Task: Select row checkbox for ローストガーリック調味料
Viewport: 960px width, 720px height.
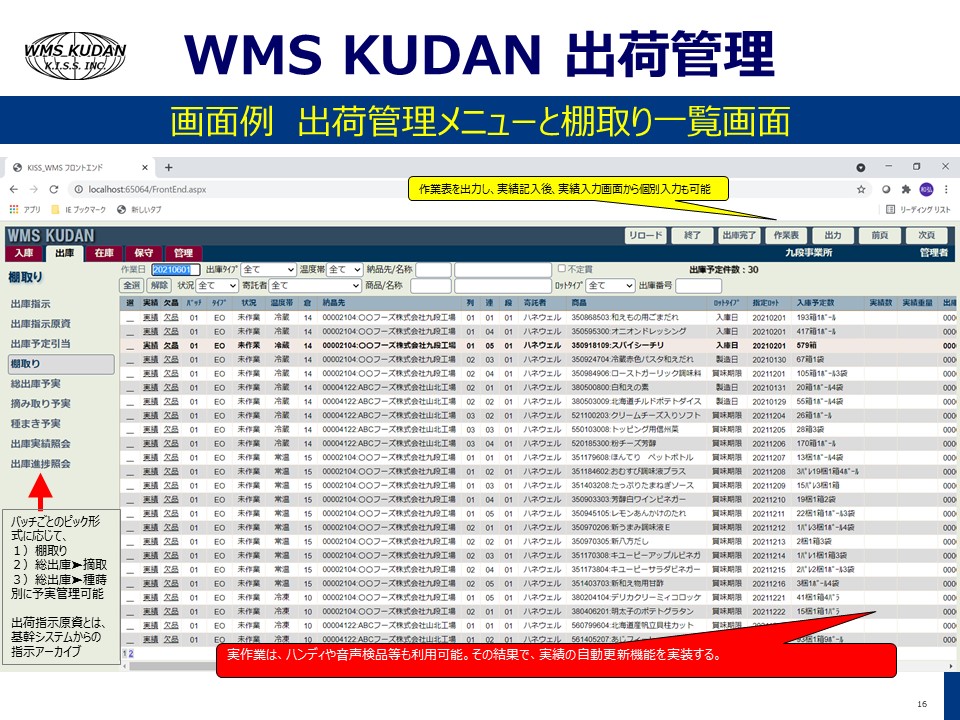Action: [x=130, y=375]
